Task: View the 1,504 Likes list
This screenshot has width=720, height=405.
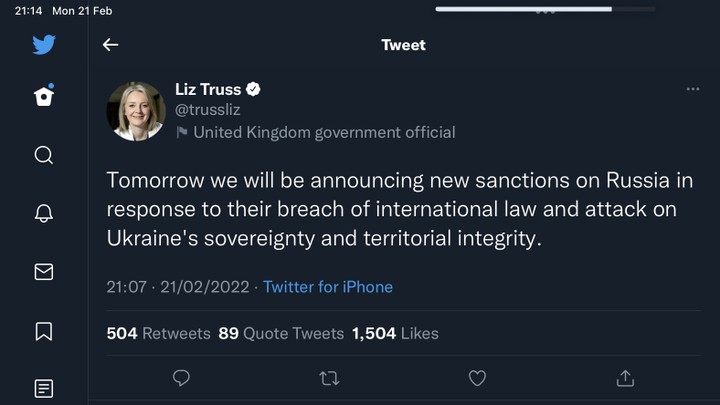Action: pos(395,333)
